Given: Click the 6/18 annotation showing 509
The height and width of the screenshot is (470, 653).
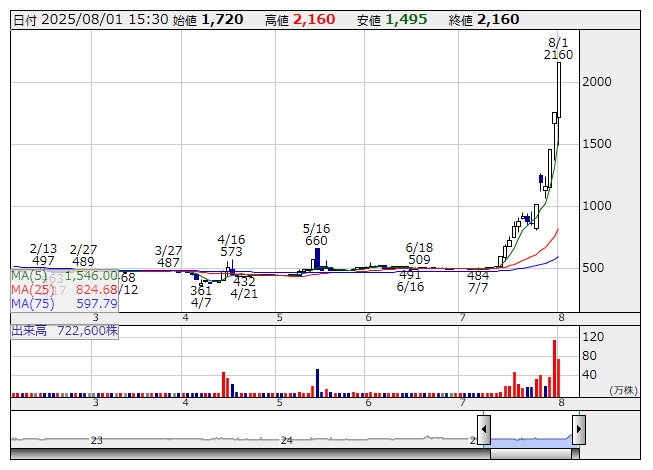Looking at the screenshot, I should 418,254.
